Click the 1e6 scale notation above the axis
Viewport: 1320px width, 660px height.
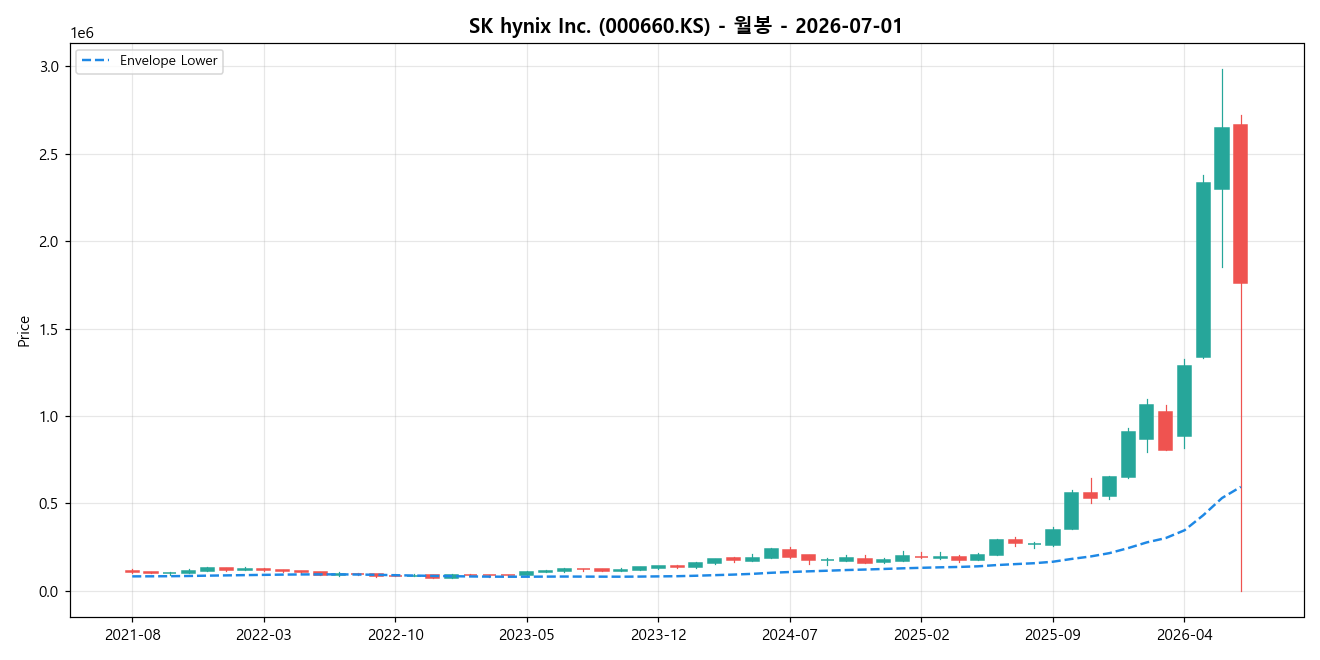[x=82, y=34]
